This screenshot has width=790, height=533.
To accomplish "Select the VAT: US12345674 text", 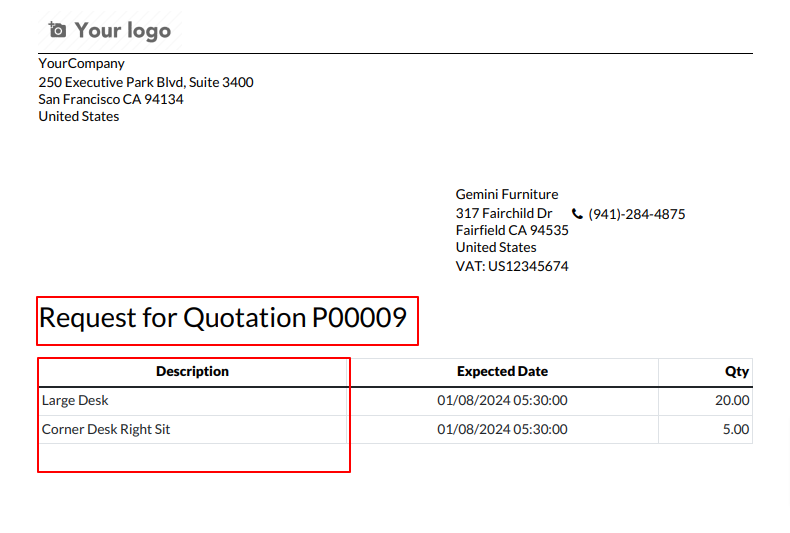I will (512, 266).
